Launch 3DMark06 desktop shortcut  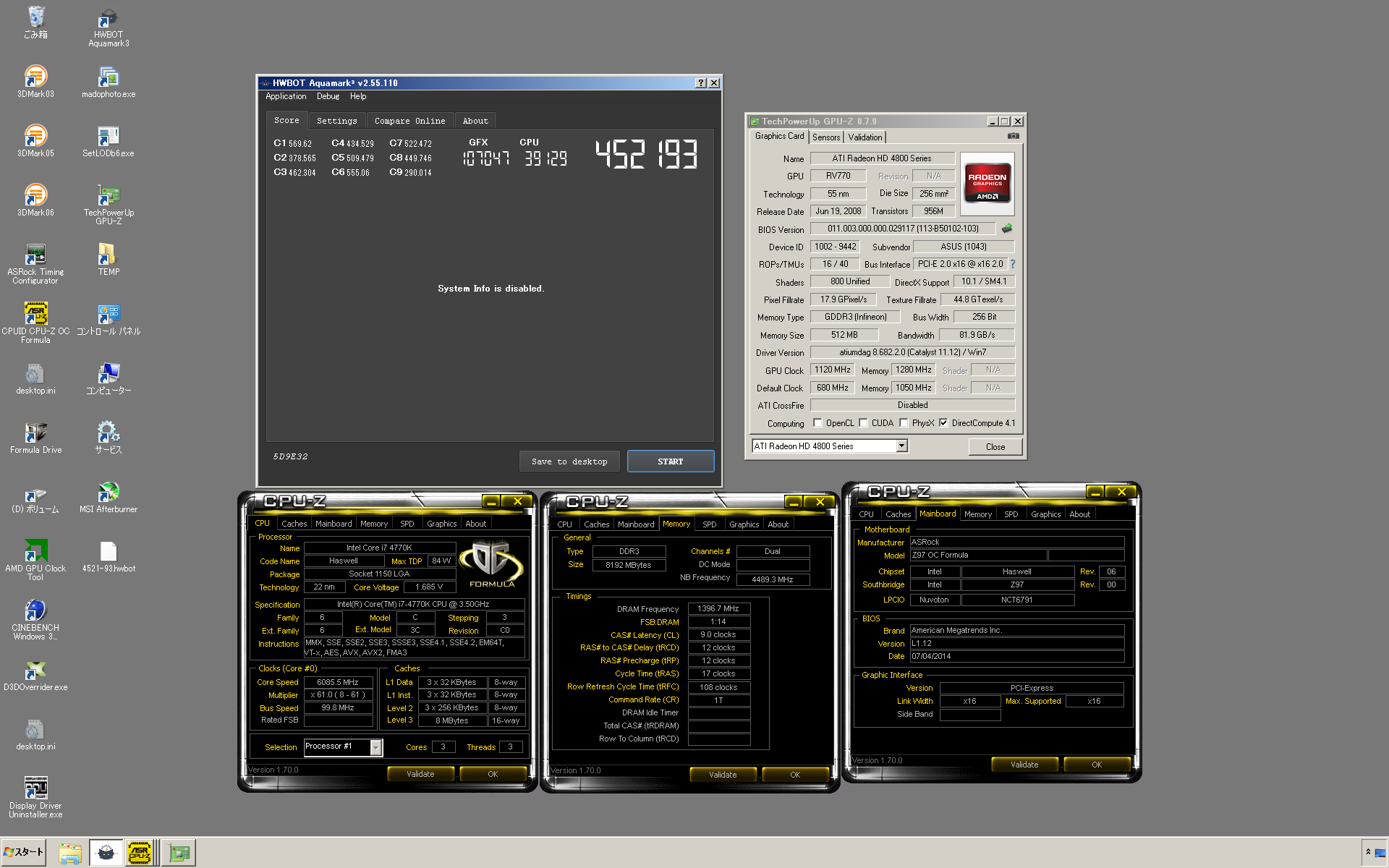[35, 200]
